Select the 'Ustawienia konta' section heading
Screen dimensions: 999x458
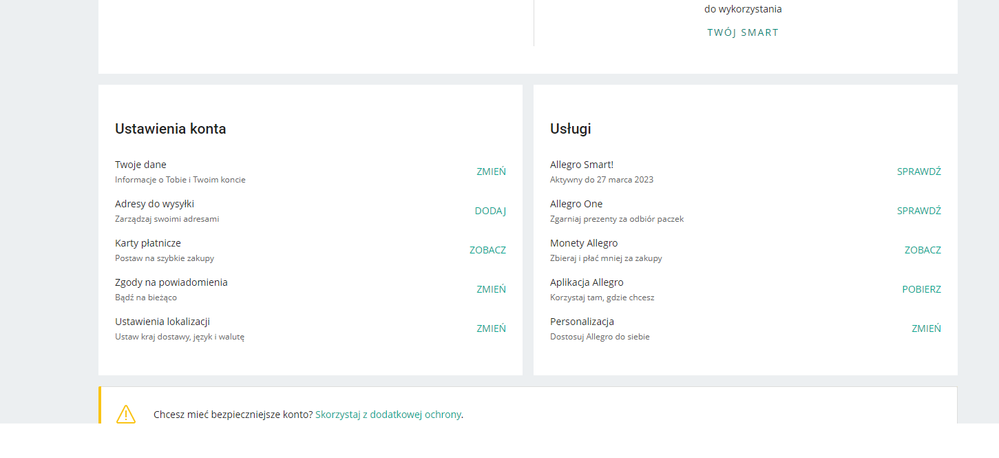170,129
